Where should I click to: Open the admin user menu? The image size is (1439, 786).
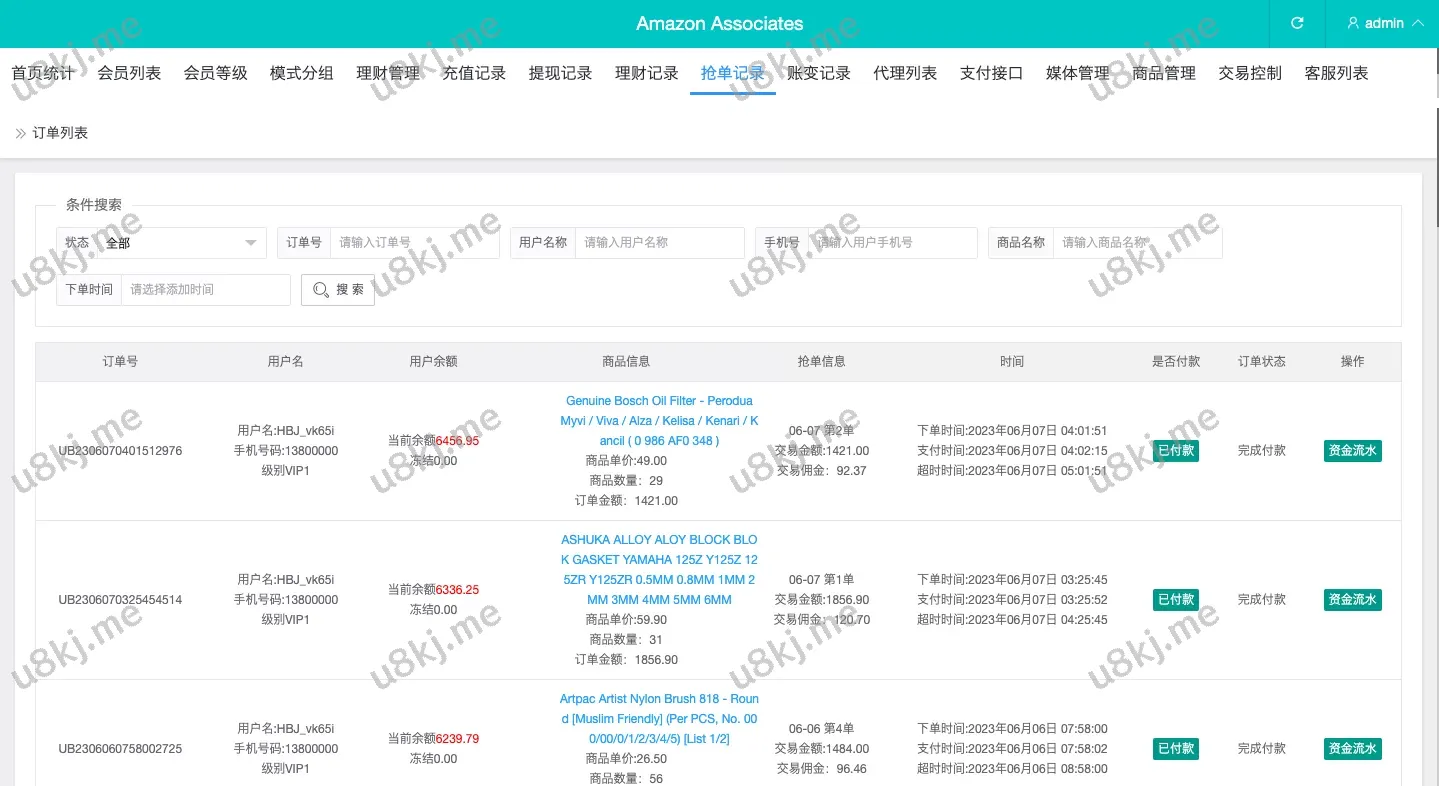tap(1384, 23)
